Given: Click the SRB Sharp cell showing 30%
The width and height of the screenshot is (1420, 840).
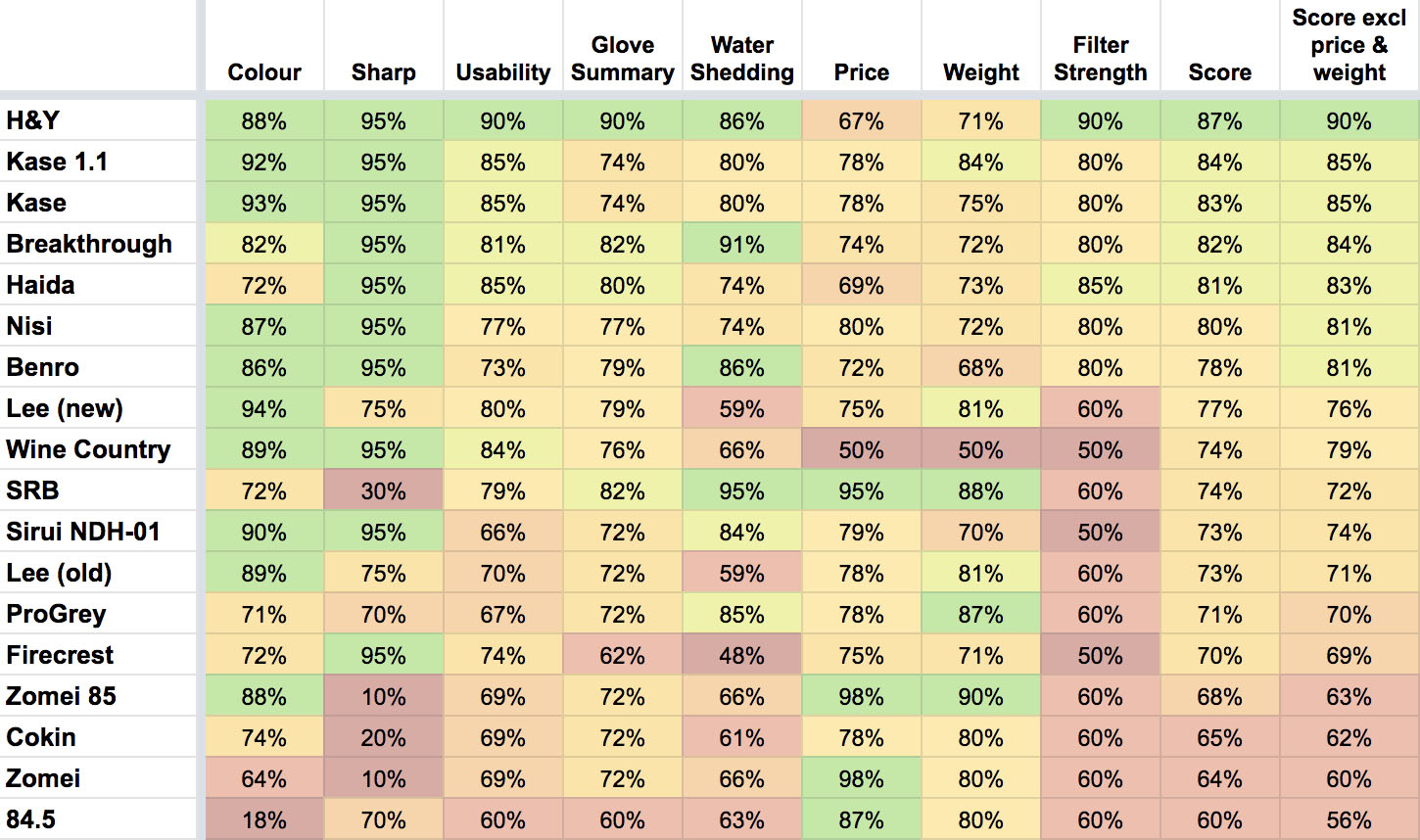Looking at the screenshot, I should (384, 490).
